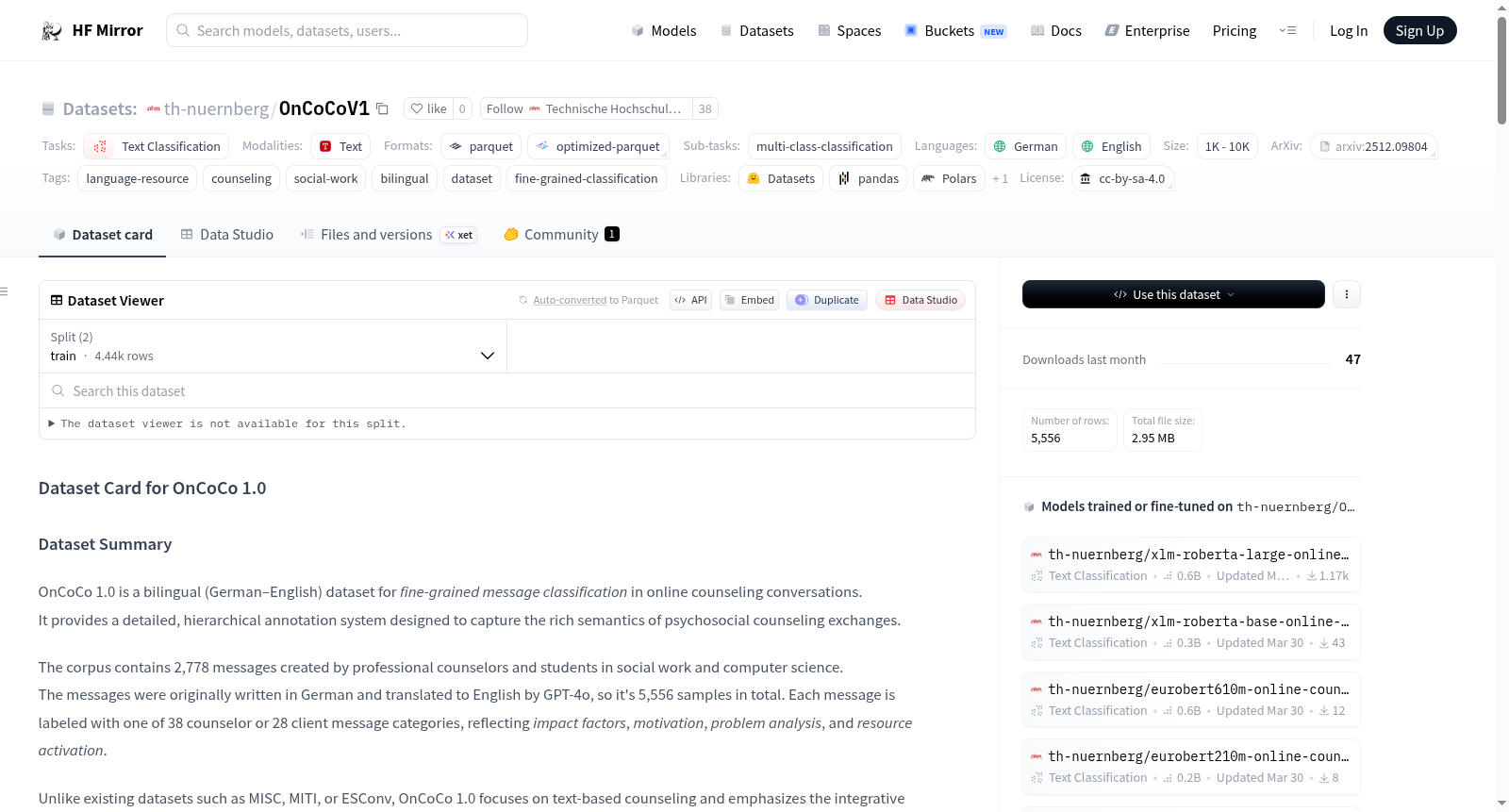Click the Text Classification task tag

coord(157,146)
